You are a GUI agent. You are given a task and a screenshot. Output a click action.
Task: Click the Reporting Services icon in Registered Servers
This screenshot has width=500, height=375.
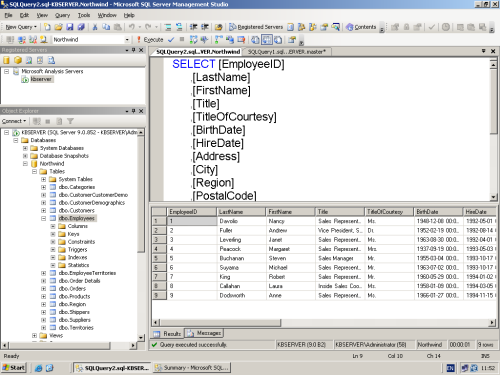tap(29, 60)
